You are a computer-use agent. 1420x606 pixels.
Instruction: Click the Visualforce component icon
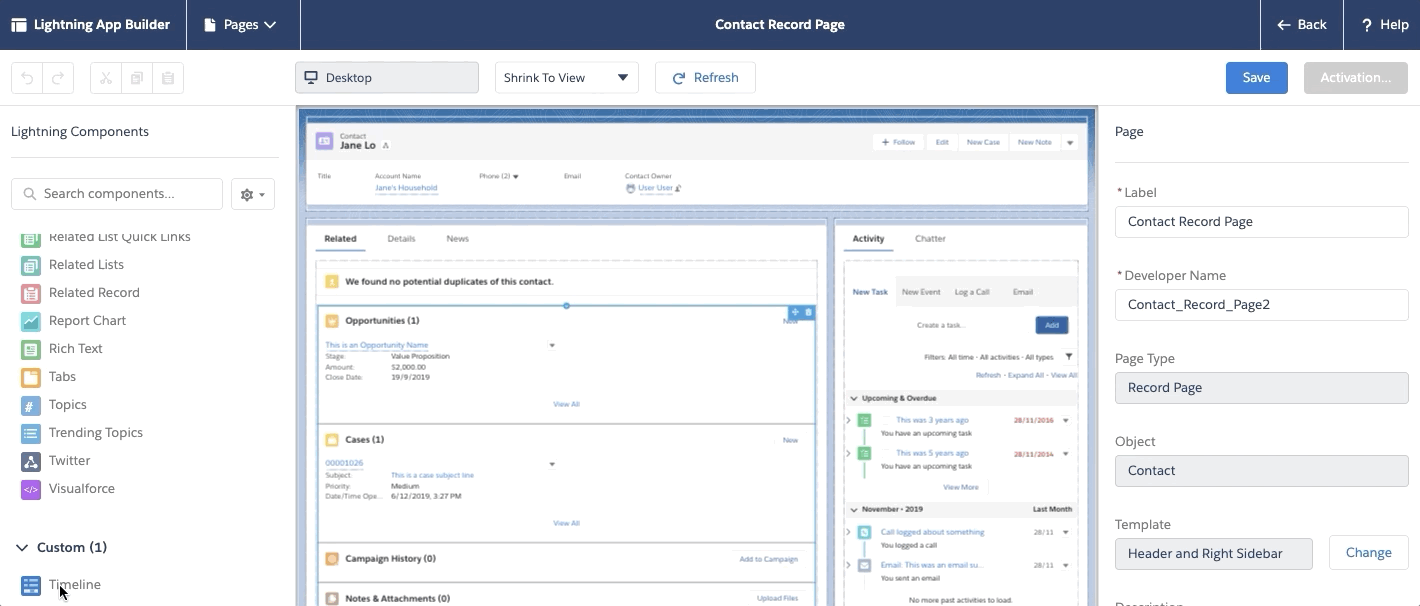tap(31, 489)
